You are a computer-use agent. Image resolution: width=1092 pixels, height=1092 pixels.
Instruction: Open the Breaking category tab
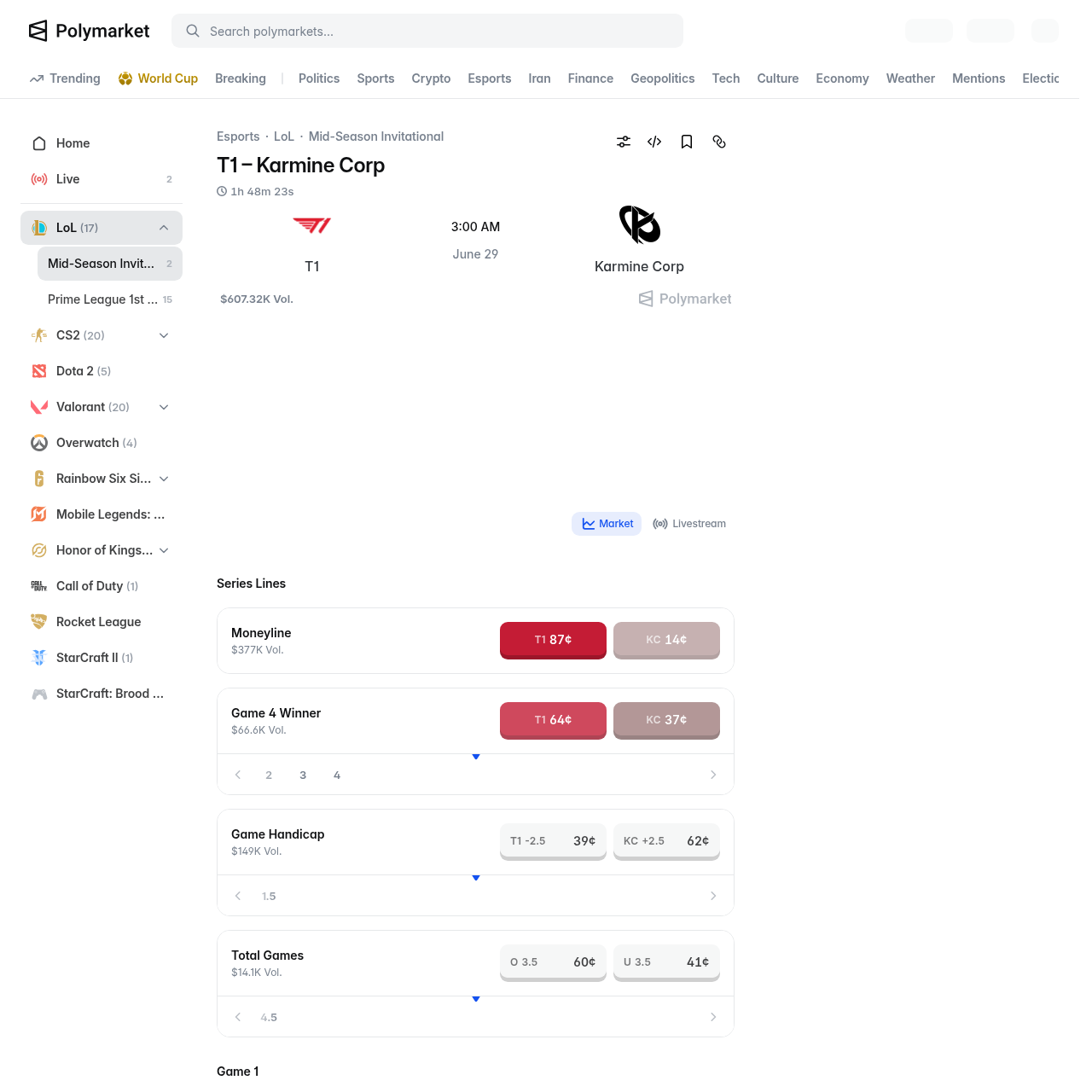(x=241, y=78)
